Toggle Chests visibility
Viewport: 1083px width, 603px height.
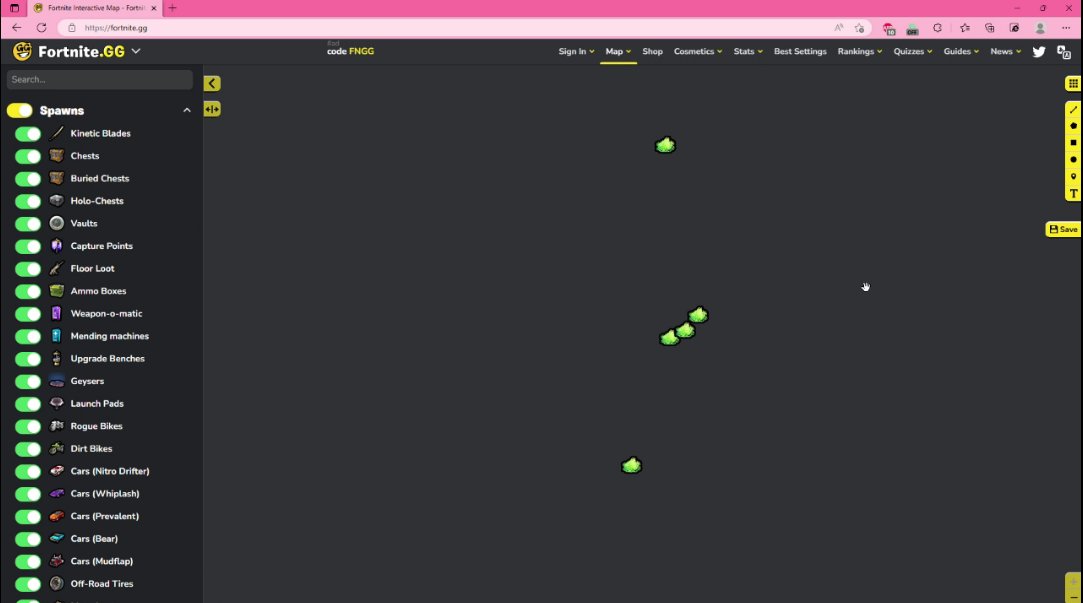coord(28,156)
